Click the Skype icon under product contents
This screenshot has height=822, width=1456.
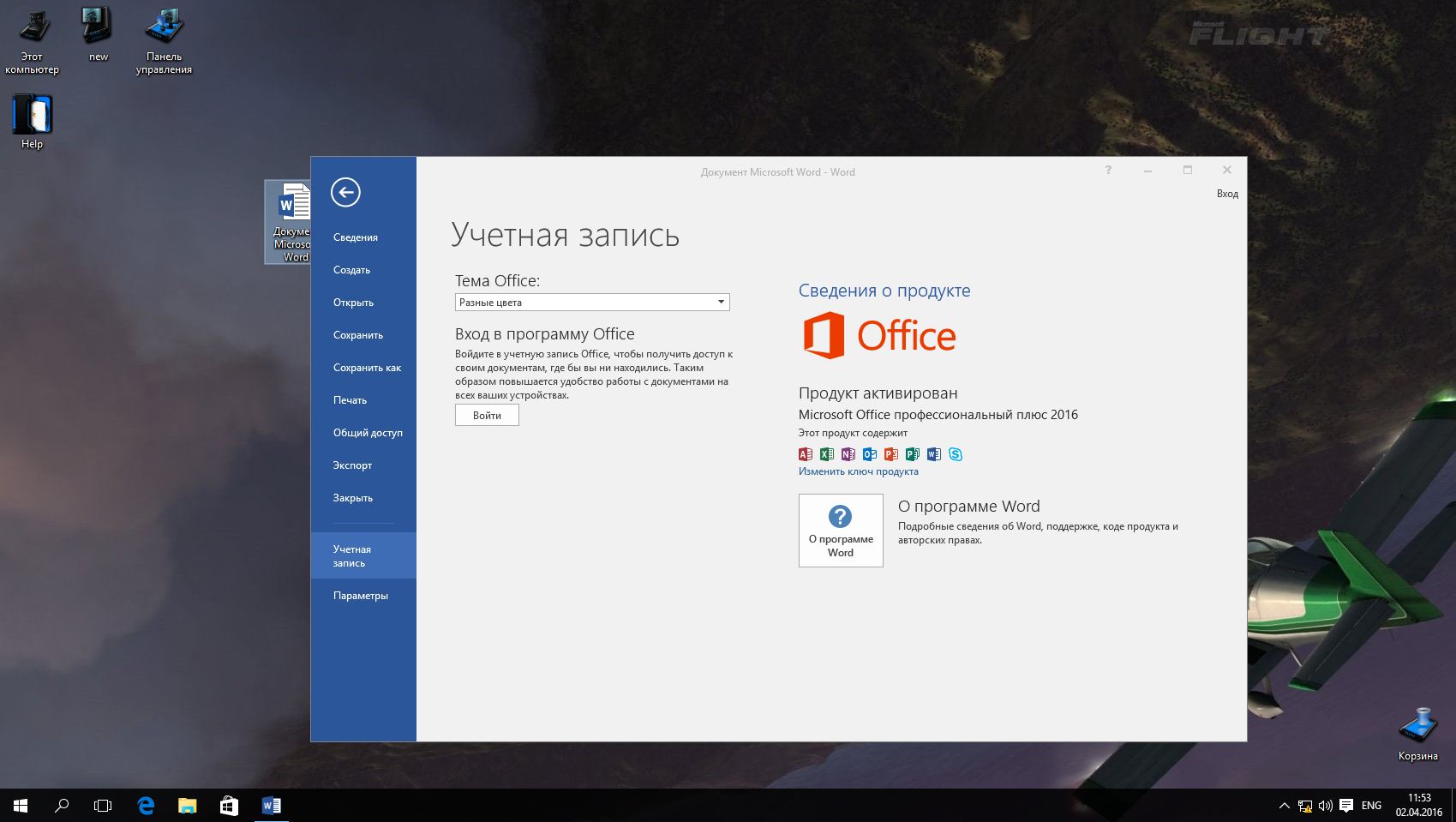956,454
